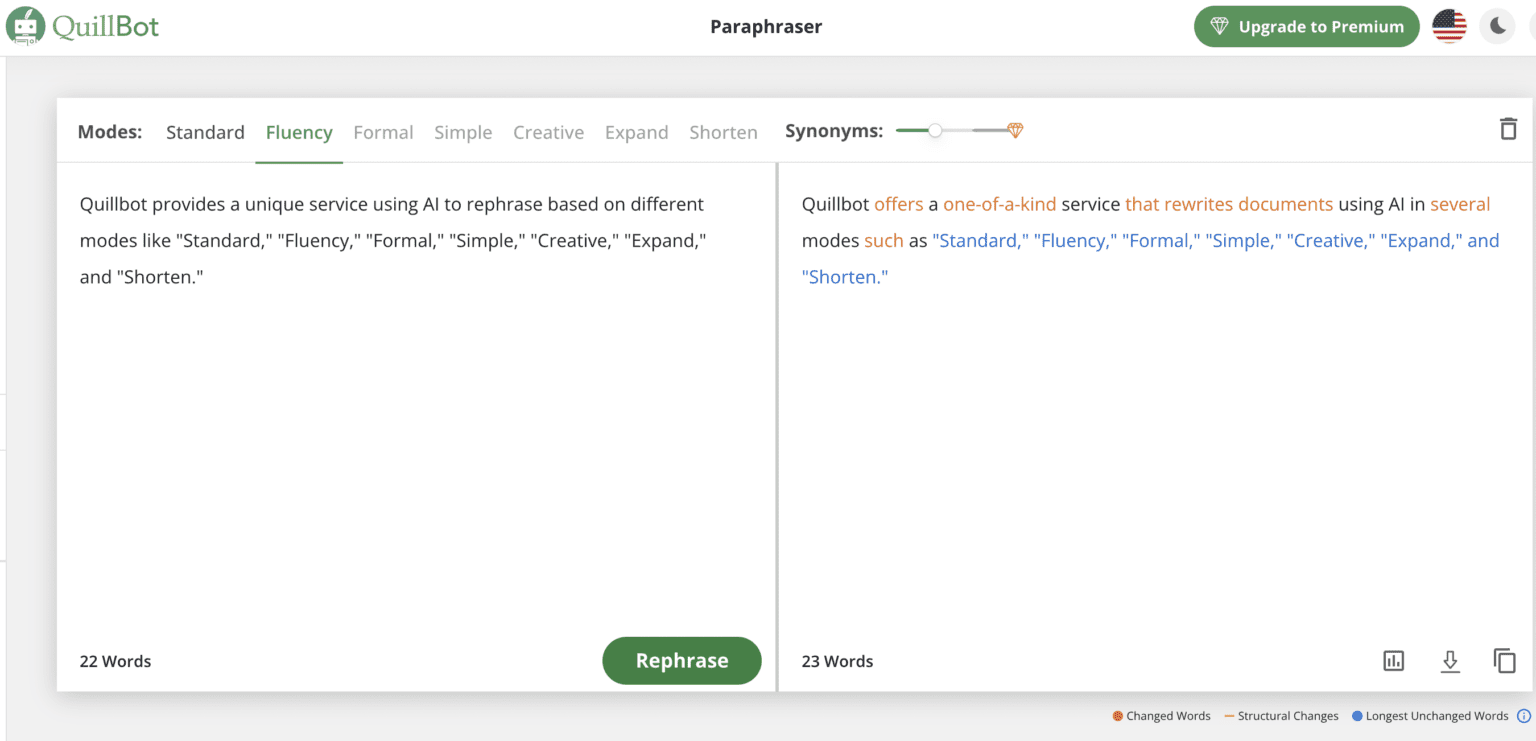Open synonyms for "one-of-a-kind" in output

pyautogui.click(x=999, y=204)
